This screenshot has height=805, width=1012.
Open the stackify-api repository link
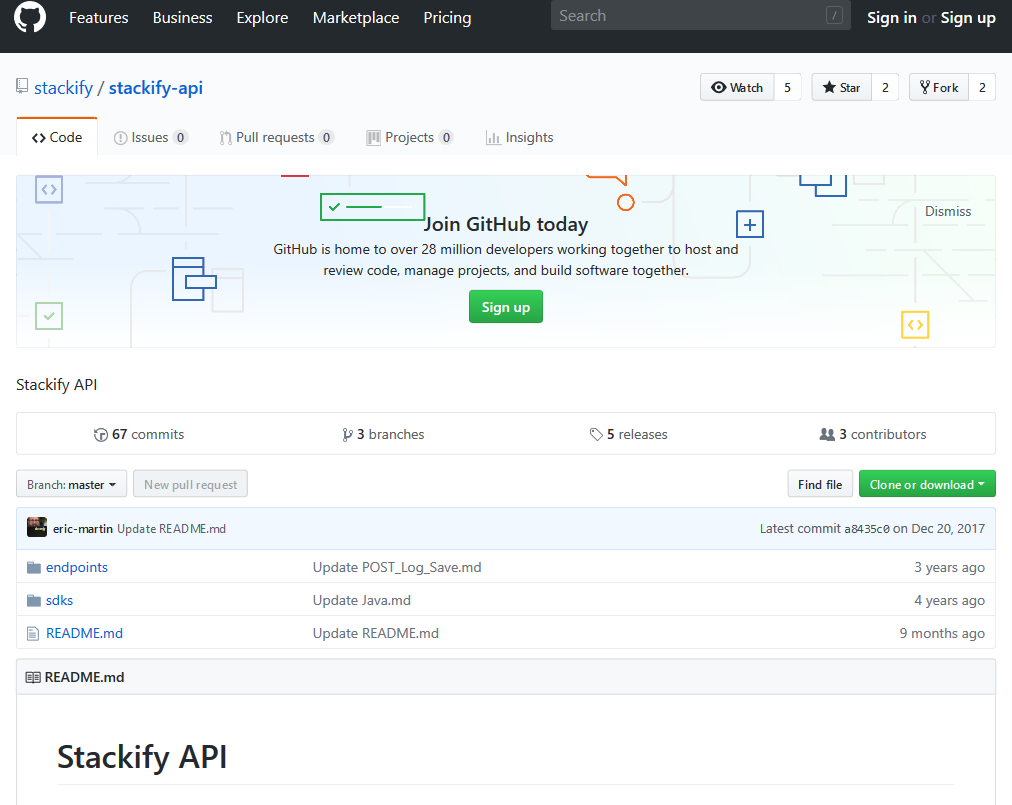pos(156,88)
